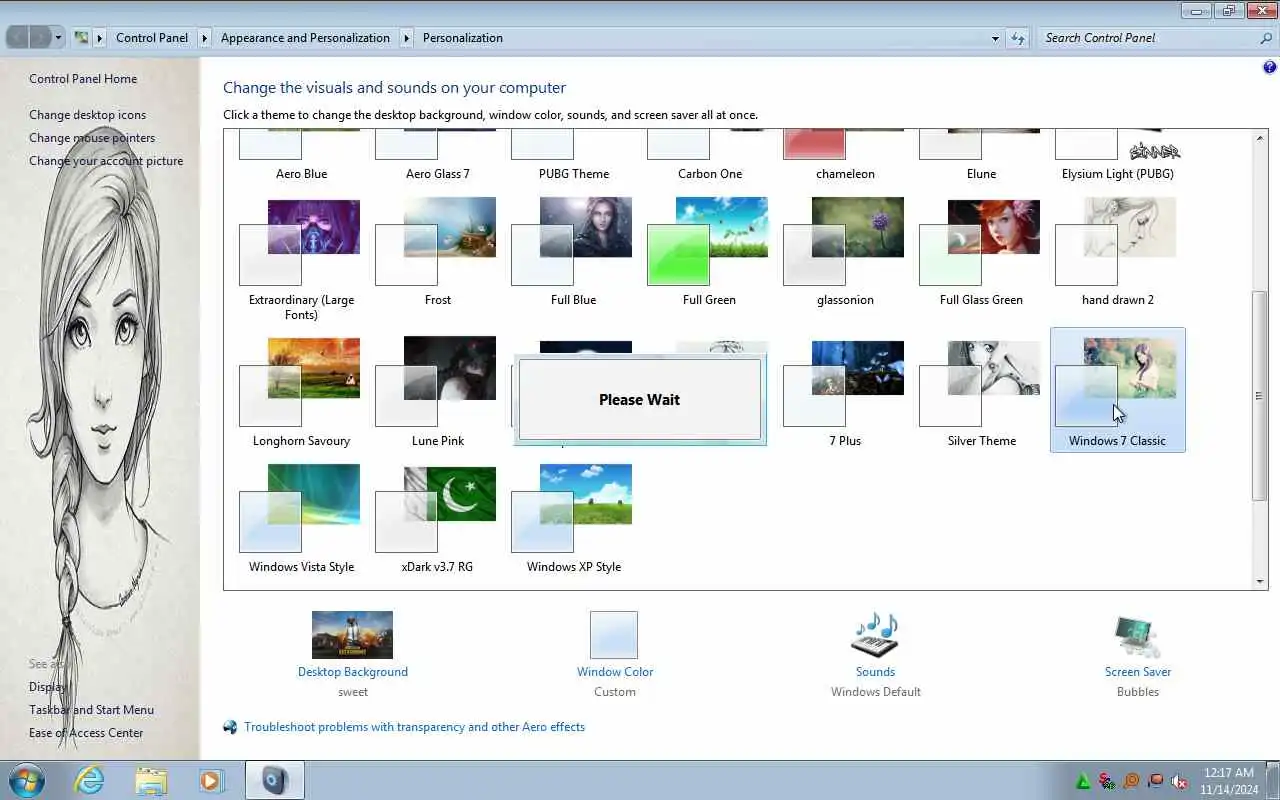Click the Screen Saver text link
The image size is (1280, 800).
coord(1138,672)
